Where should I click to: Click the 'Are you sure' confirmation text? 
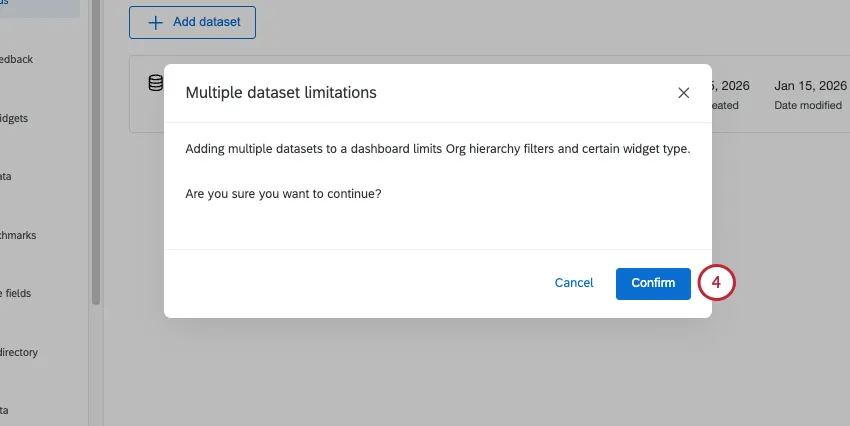click(283, 194)
